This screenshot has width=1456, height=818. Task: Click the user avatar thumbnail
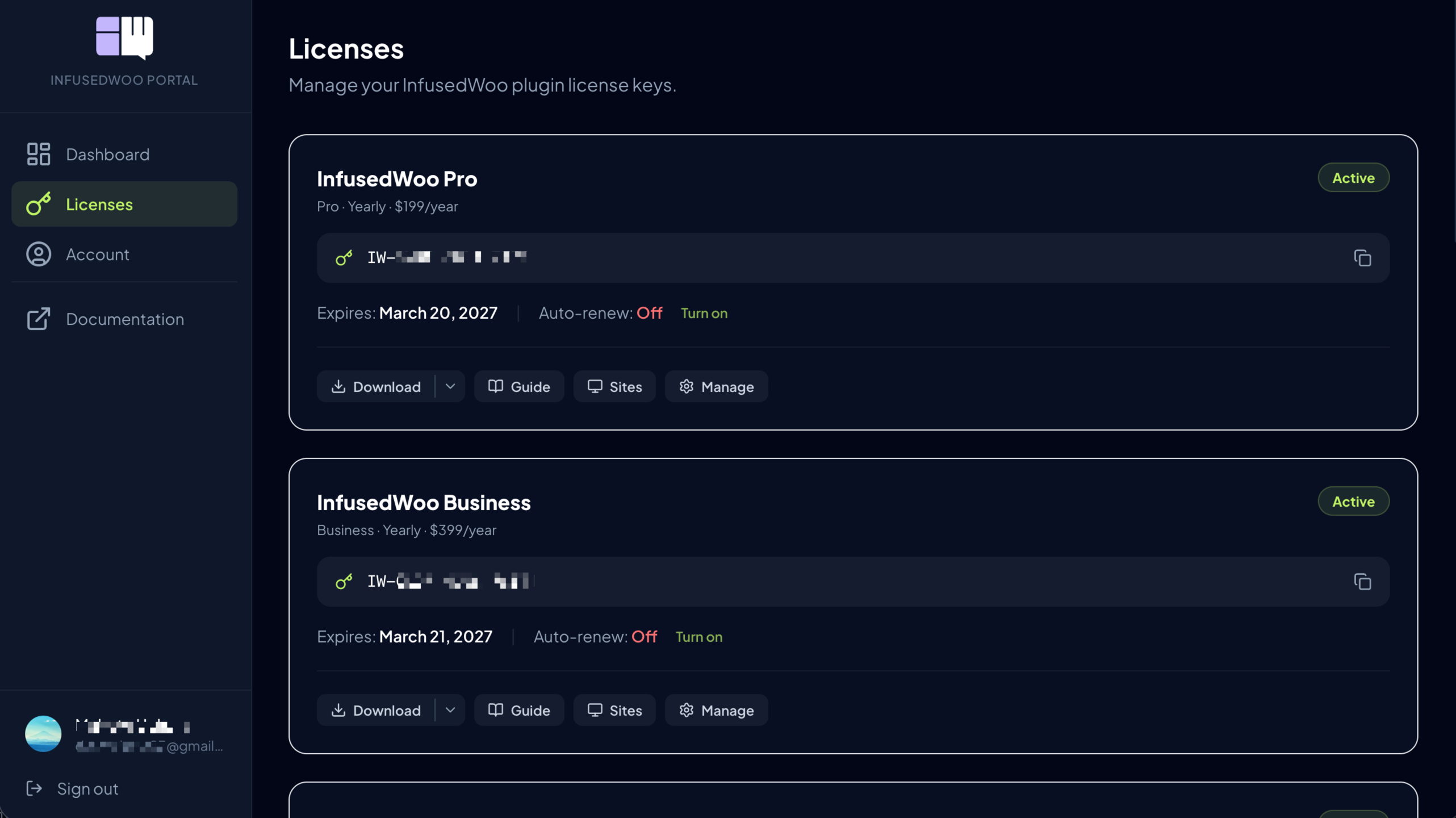43,733
